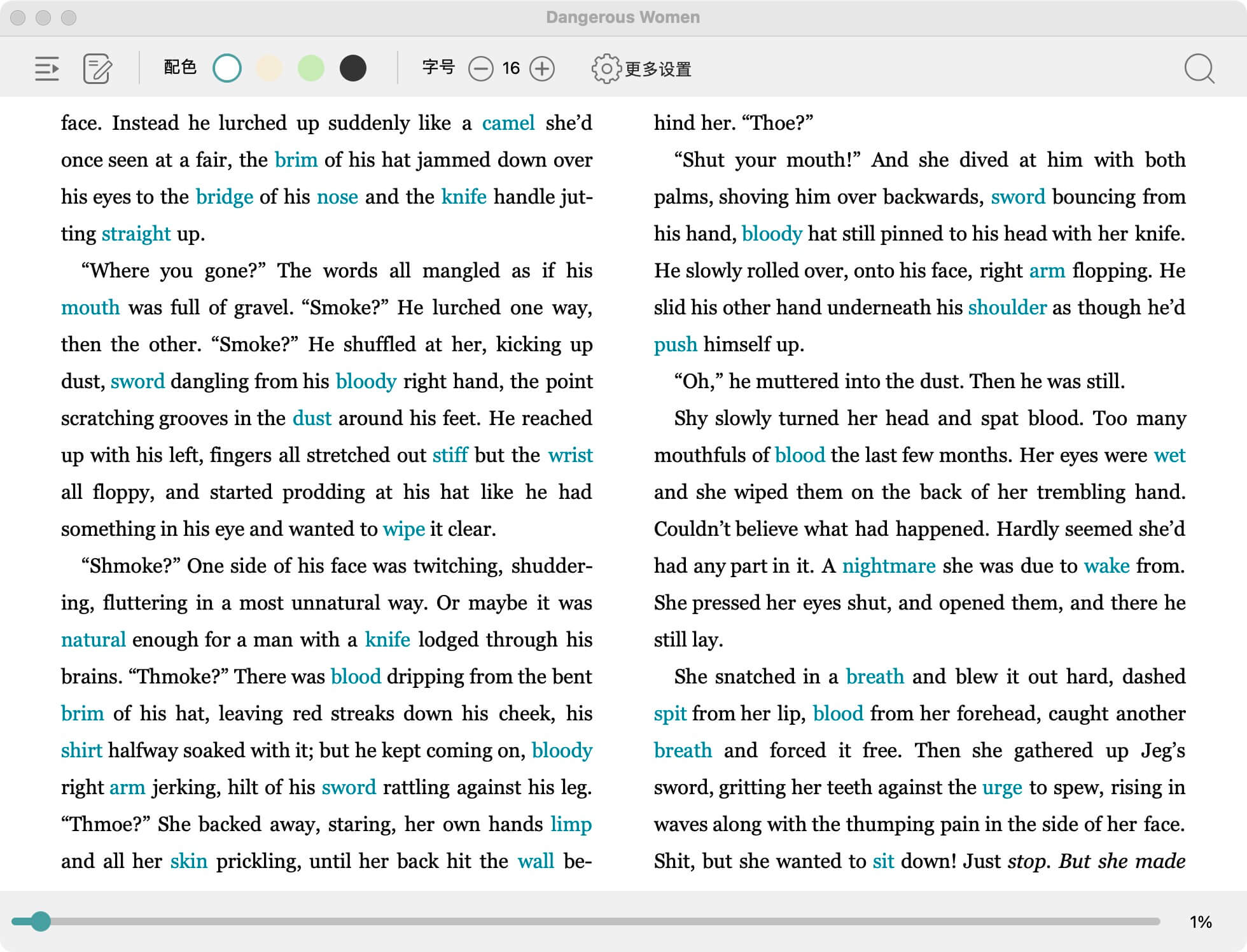
Task: Click the highlighted word "dust"
Action: (312, 418)
